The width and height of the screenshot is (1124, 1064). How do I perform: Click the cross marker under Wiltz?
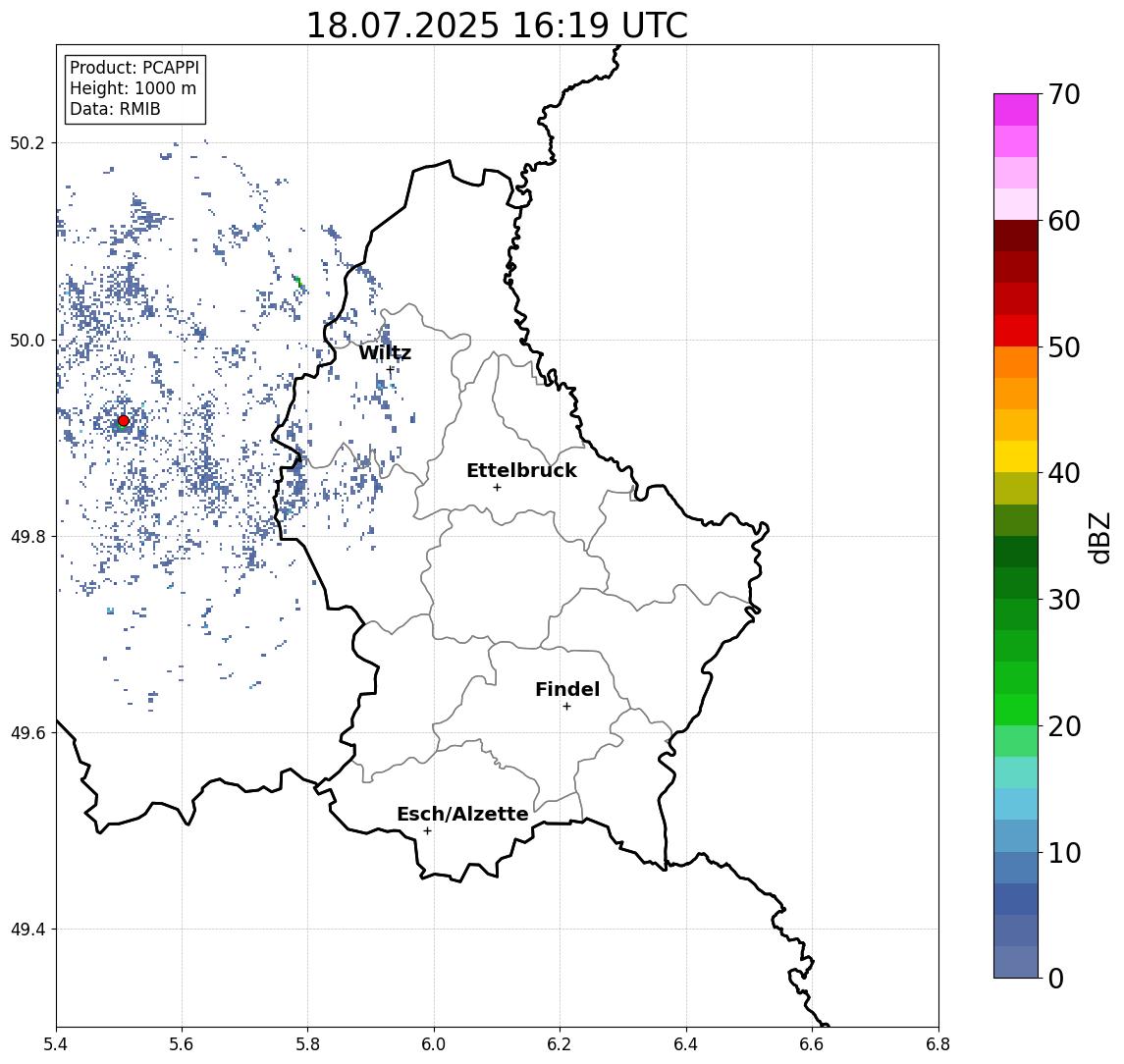click(390, 370)
